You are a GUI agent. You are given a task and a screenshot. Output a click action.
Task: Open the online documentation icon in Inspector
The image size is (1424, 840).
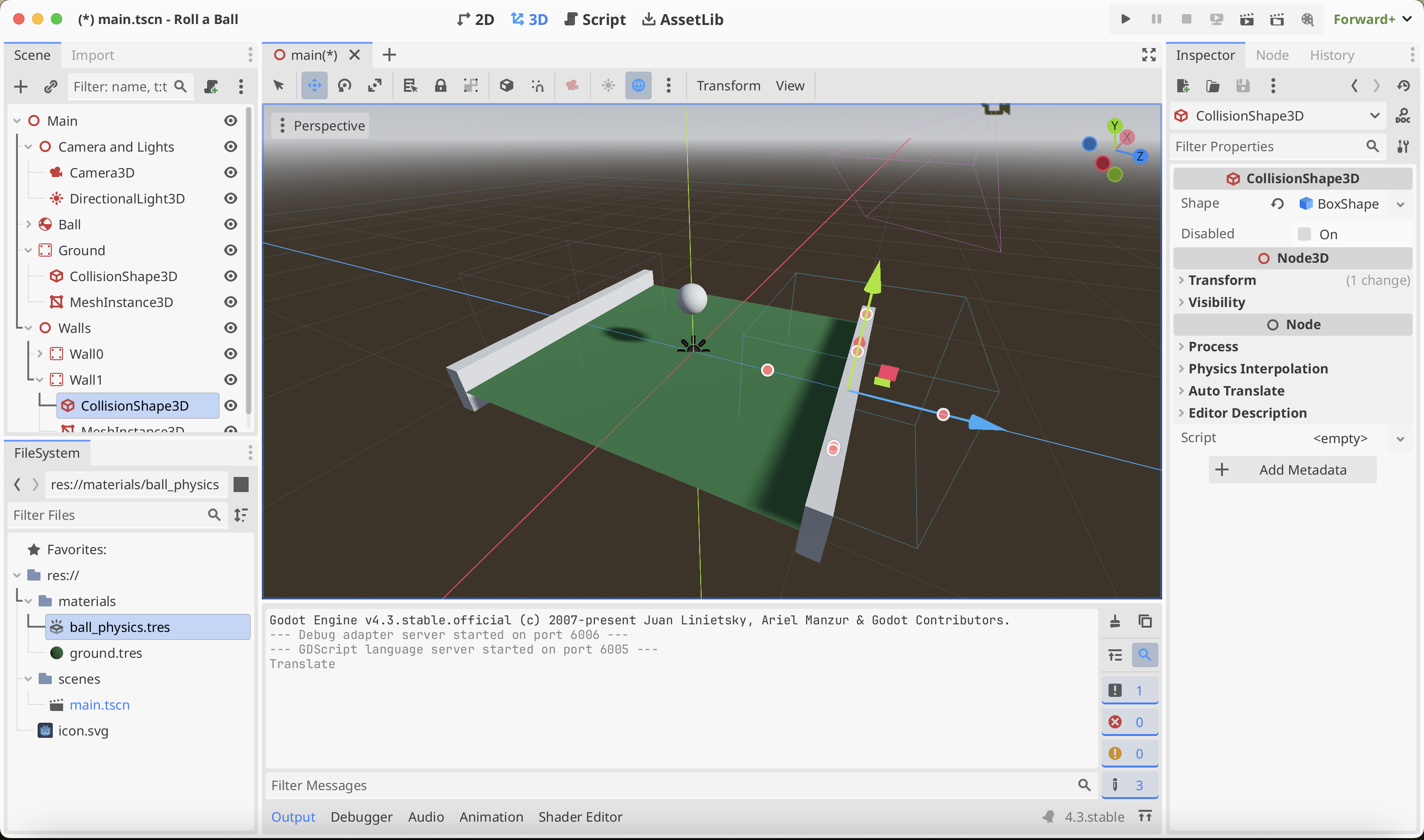tap(1402, 116)
